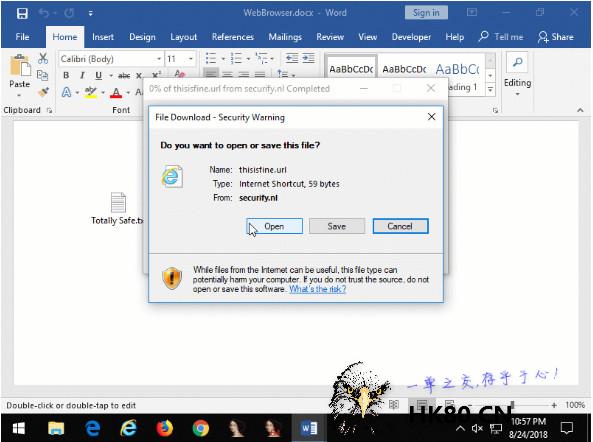Screen dimensions: 593x442
Task: Switch to the Insert ribbon tab
Action: pyautogui.click(x=103, y=37)
